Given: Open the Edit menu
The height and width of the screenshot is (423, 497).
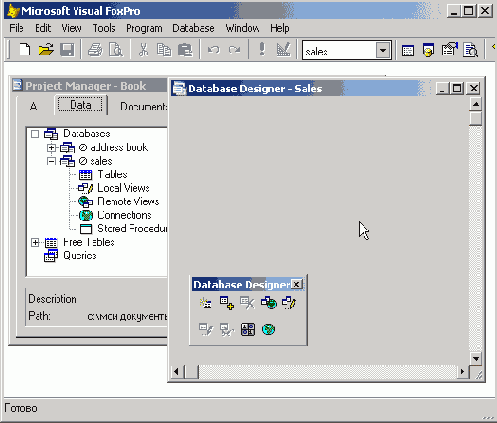Looking at the screenshot, I should [x=43, y=28].
